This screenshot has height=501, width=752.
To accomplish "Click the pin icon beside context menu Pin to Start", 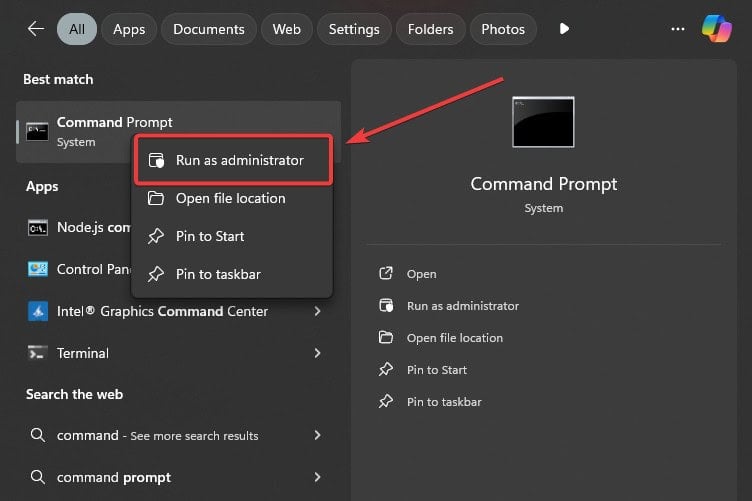I will pyautogui.click(x=156, y=236).
